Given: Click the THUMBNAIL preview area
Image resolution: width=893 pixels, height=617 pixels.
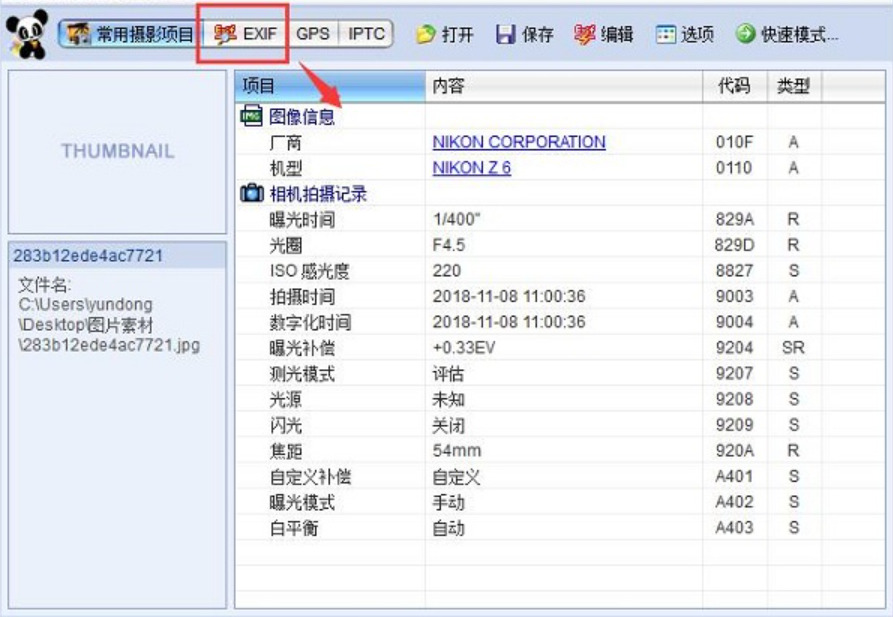Looking at the screenshot, I should pyautogui.click(x=117, y=152).
